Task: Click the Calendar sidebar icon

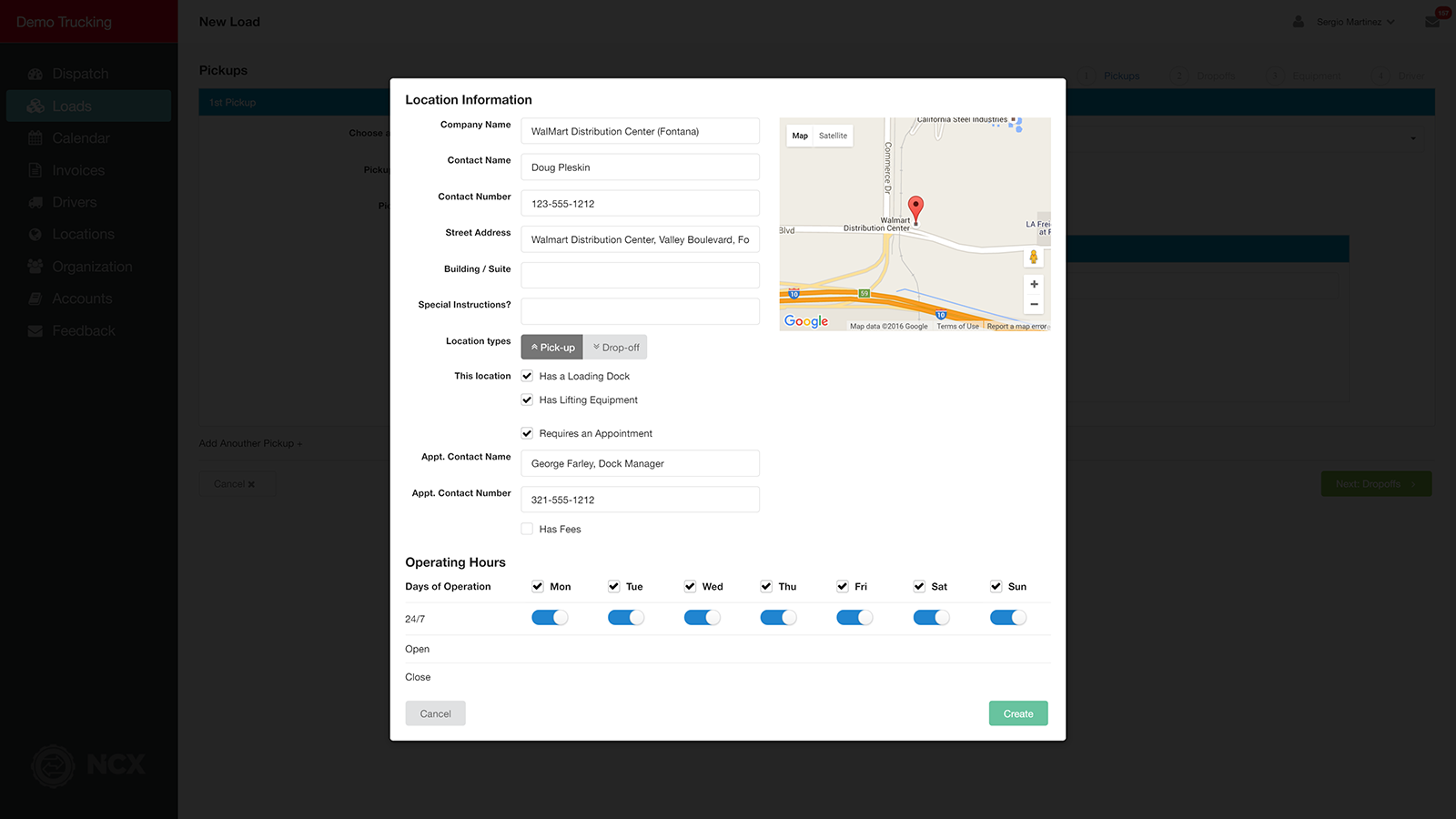Action: point(35,138)
